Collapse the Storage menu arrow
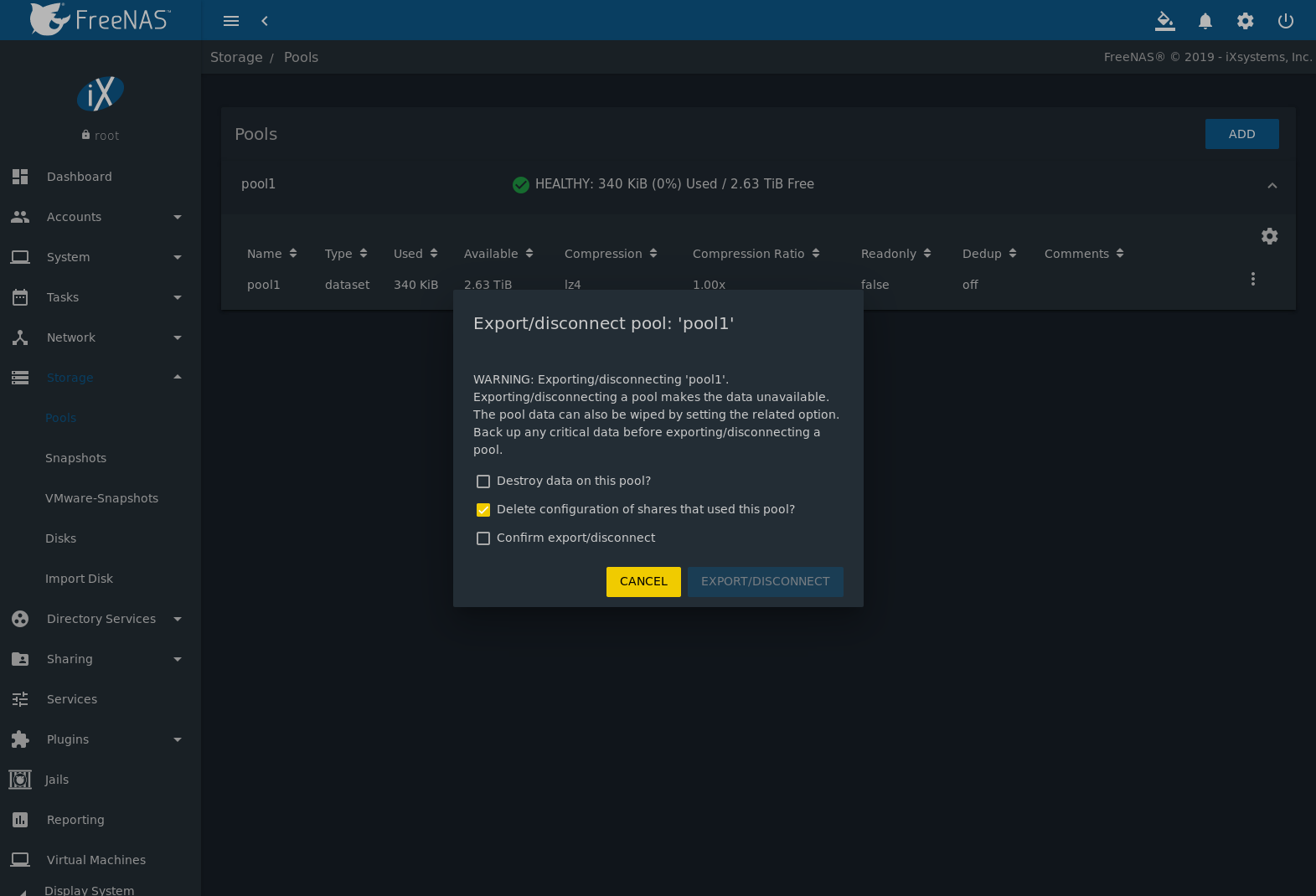The width and height of the screenshot is (1316, 896). 178,377
